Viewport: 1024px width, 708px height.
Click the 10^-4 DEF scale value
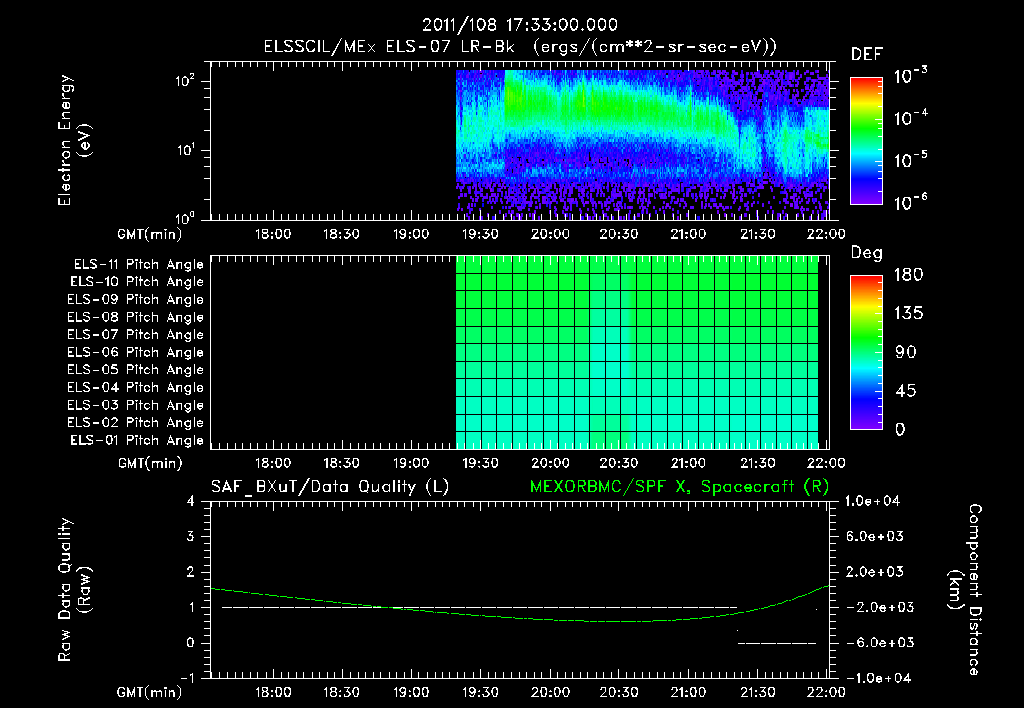pos(910,118)
